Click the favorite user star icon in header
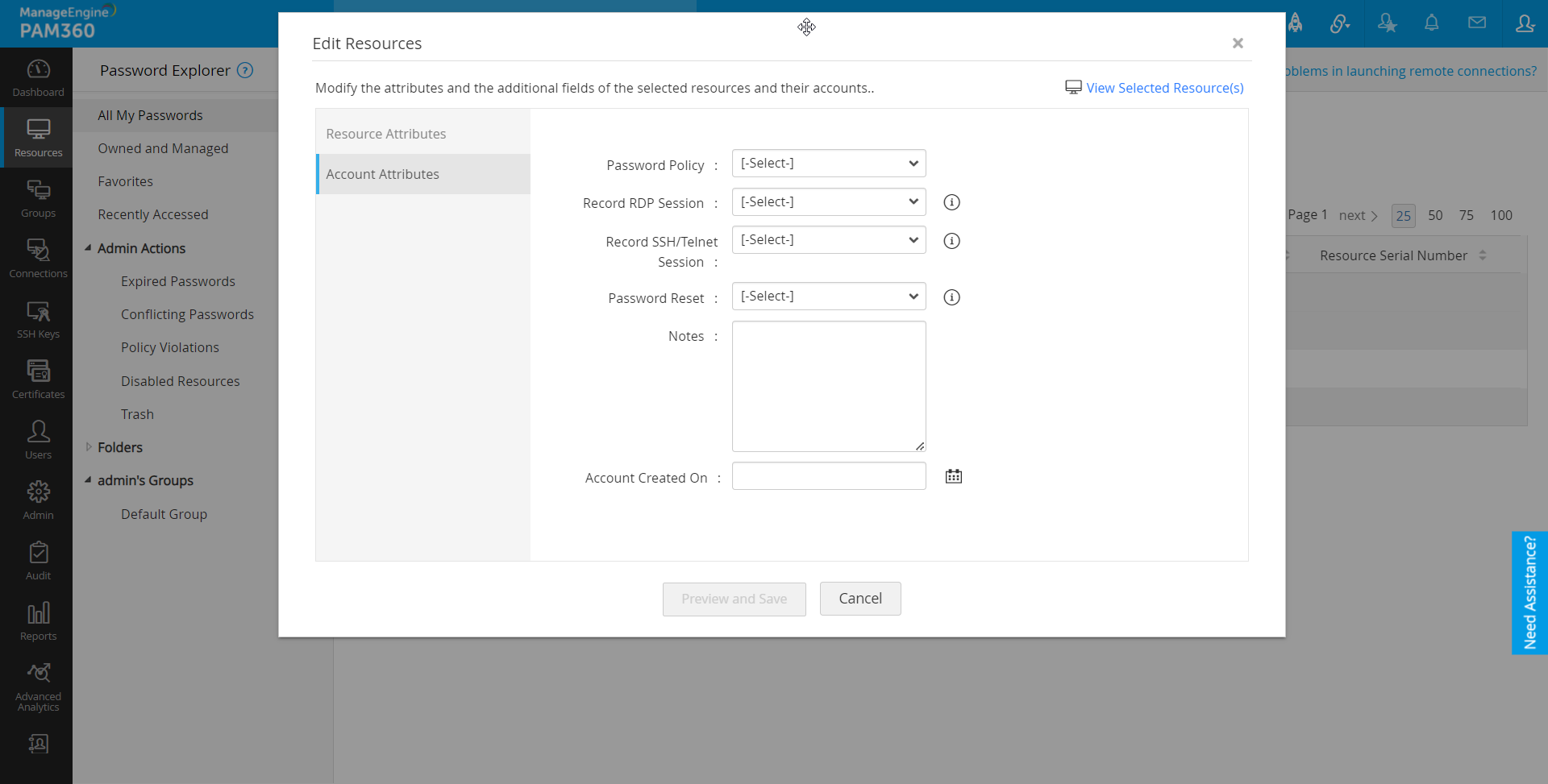 1387,23
